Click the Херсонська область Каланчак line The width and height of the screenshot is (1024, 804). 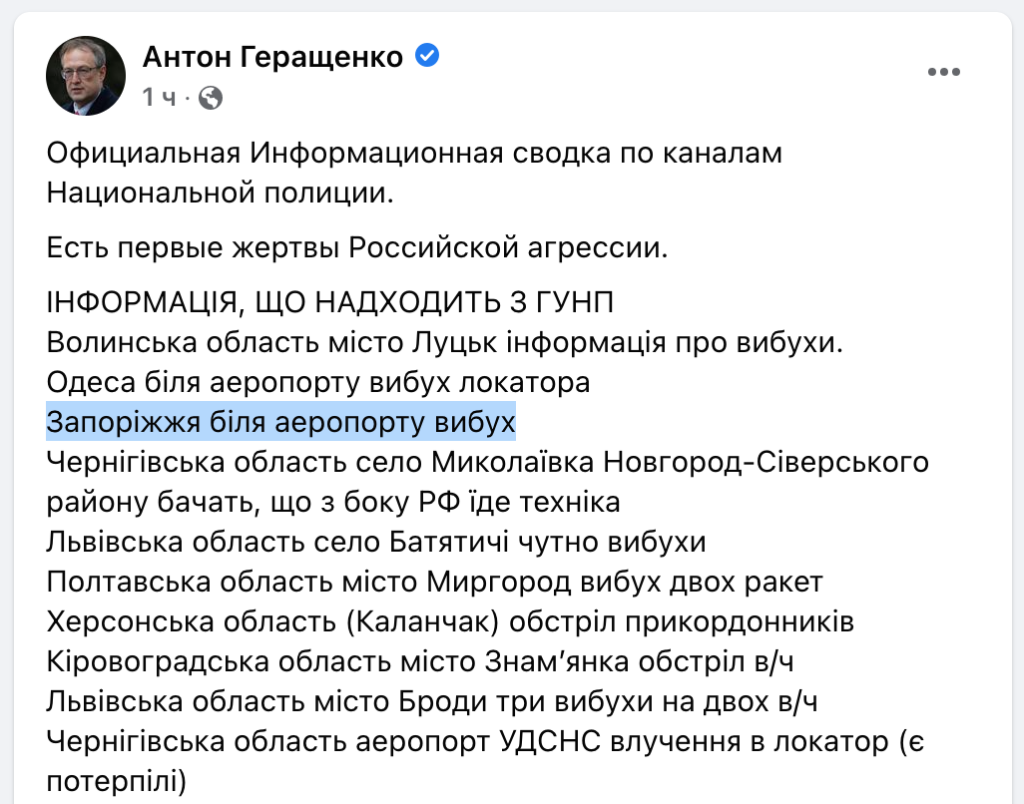click(450, 621)
